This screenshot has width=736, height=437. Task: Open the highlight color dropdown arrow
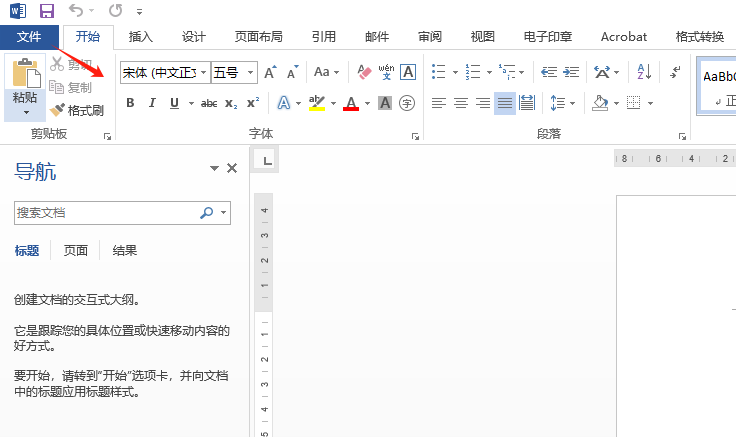click(x=333, y=103)
